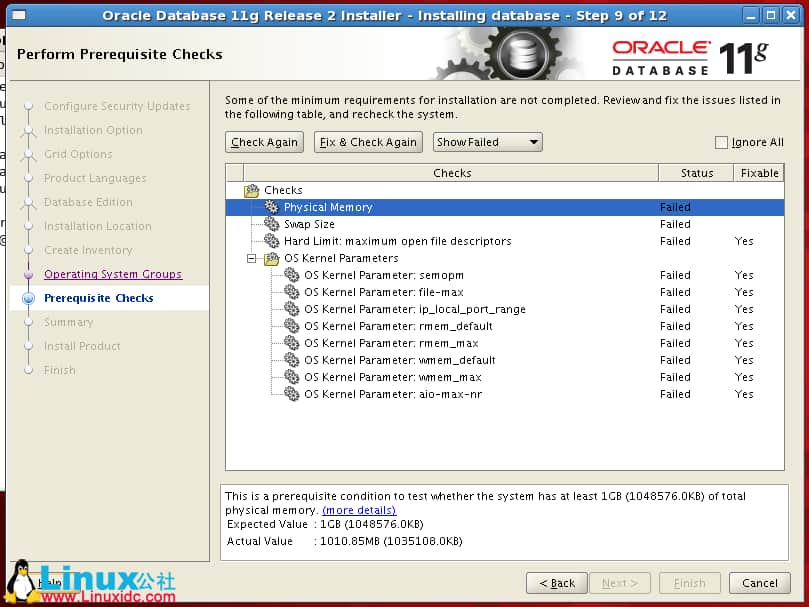Screen dimensions: 809x607
Task: Click the Checks folder icon at tree root
Action: click(251, 190)
